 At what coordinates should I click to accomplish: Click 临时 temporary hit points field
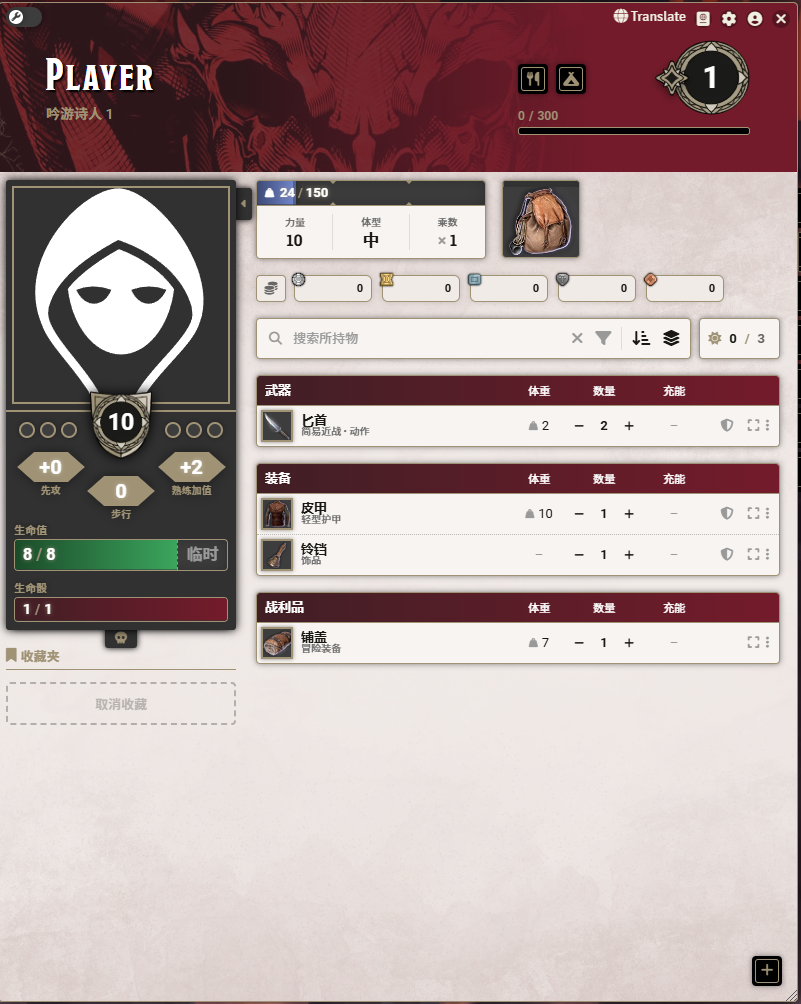click(202, 555)
